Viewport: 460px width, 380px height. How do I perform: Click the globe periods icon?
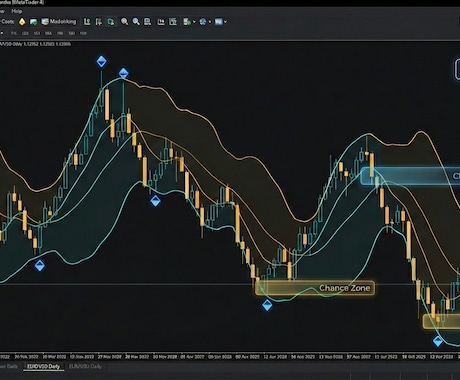[x=203, y=22]
